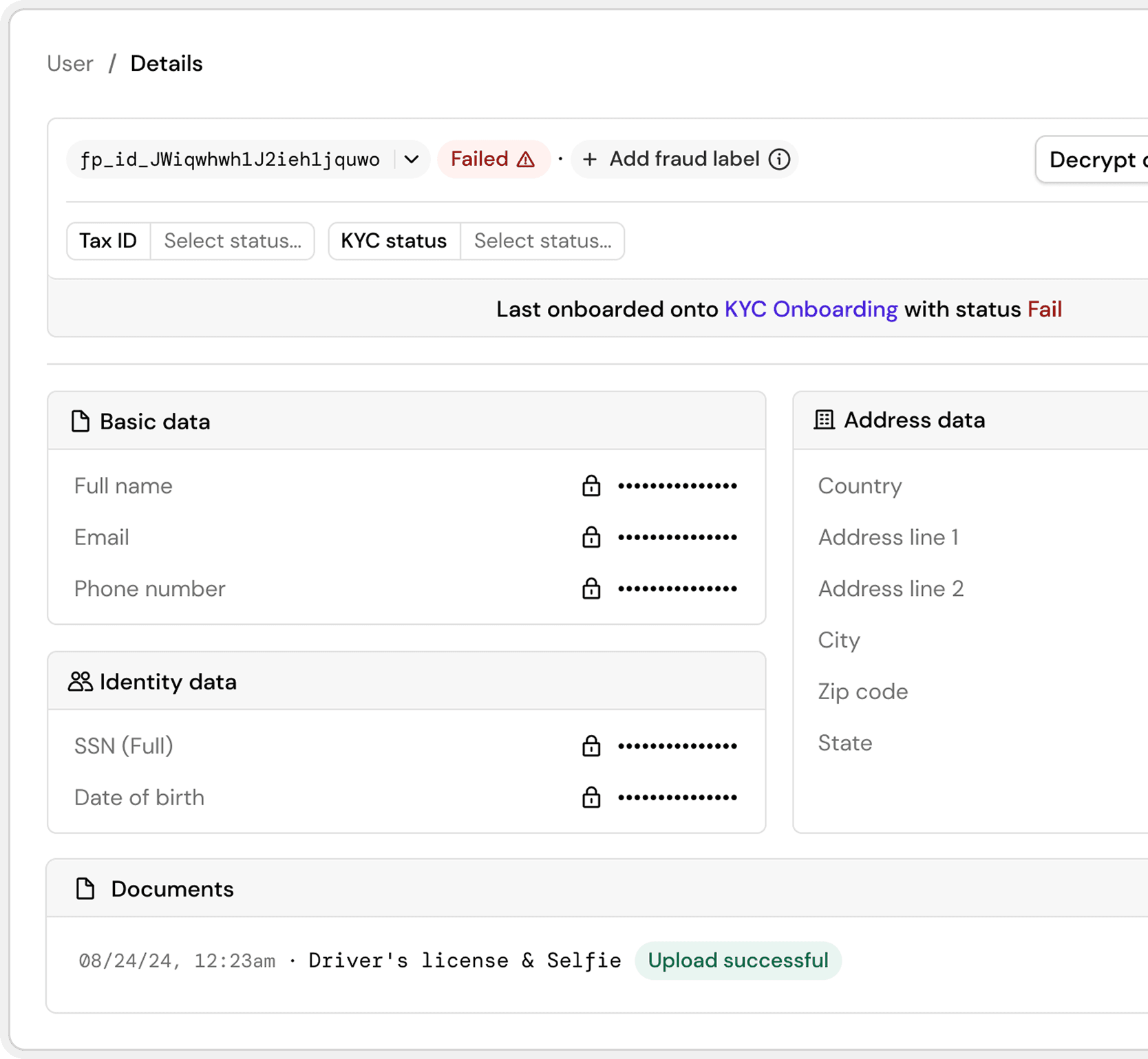Click the Documents panel file icon

click(85, 888)
